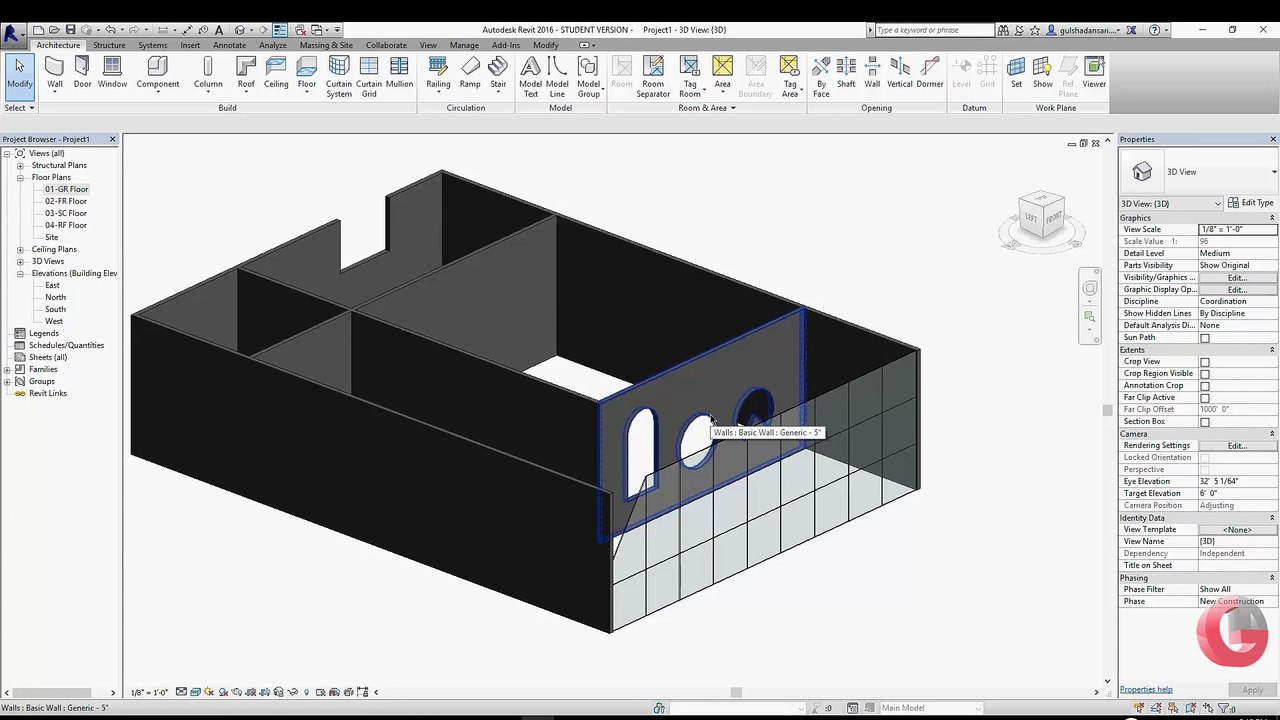Switch to the Annotate ribbon tab

tap(229, 45)
